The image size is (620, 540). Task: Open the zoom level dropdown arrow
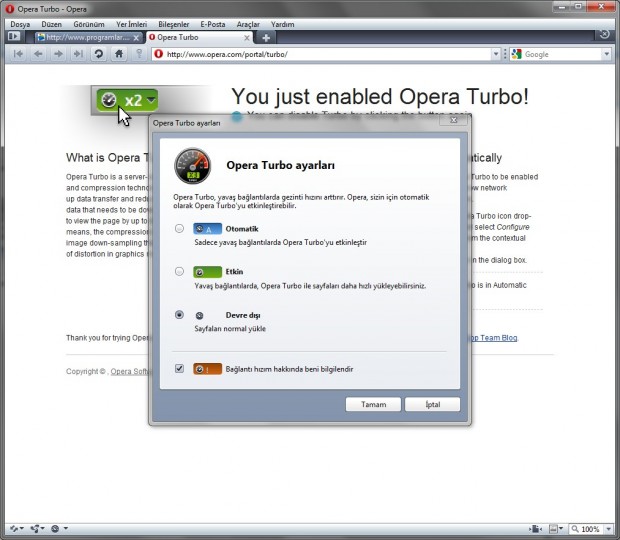(x=609, y=529)
